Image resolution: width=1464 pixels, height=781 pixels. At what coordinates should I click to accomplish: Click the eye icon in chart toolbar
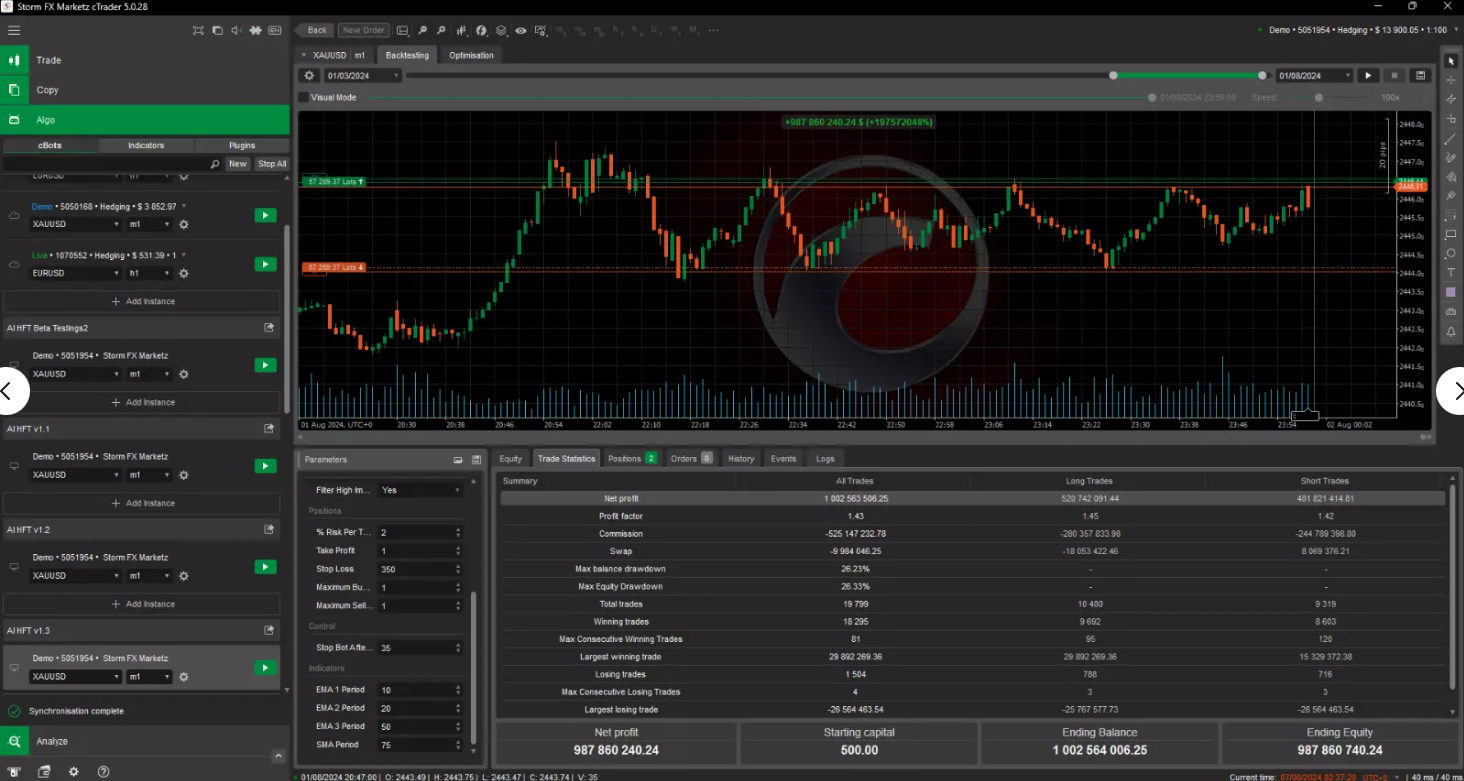521,30
